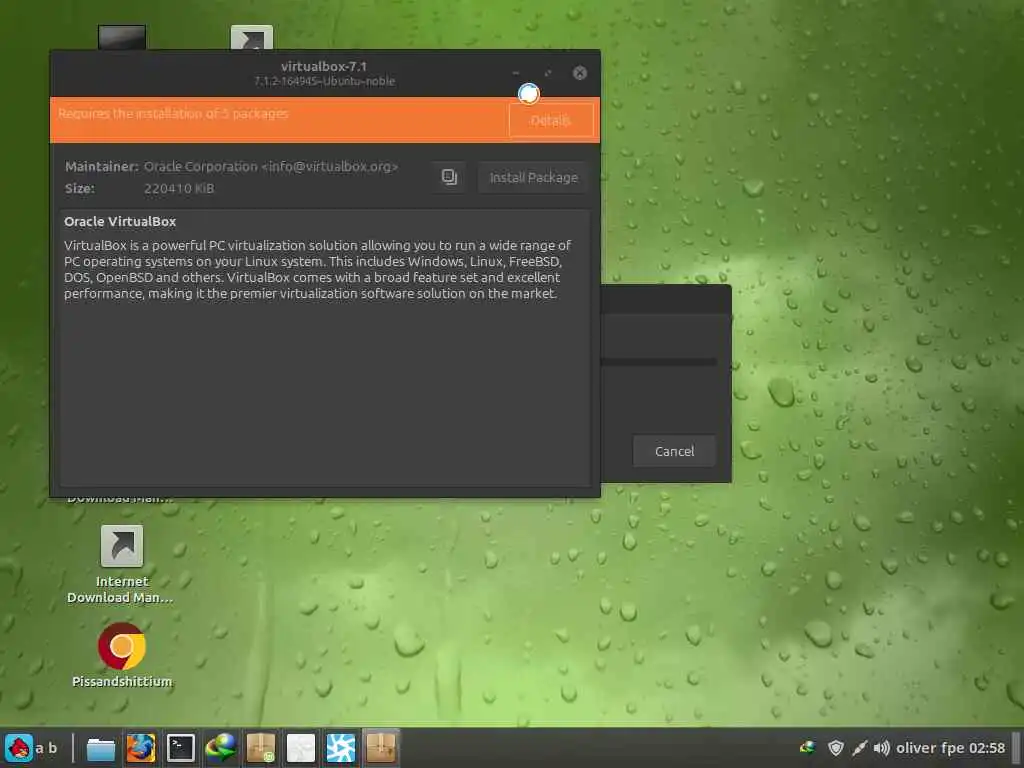Viewport: 1024px width, 768px height.
Task: Click the copy icon beside Install Package
Action: click(449, 177)
